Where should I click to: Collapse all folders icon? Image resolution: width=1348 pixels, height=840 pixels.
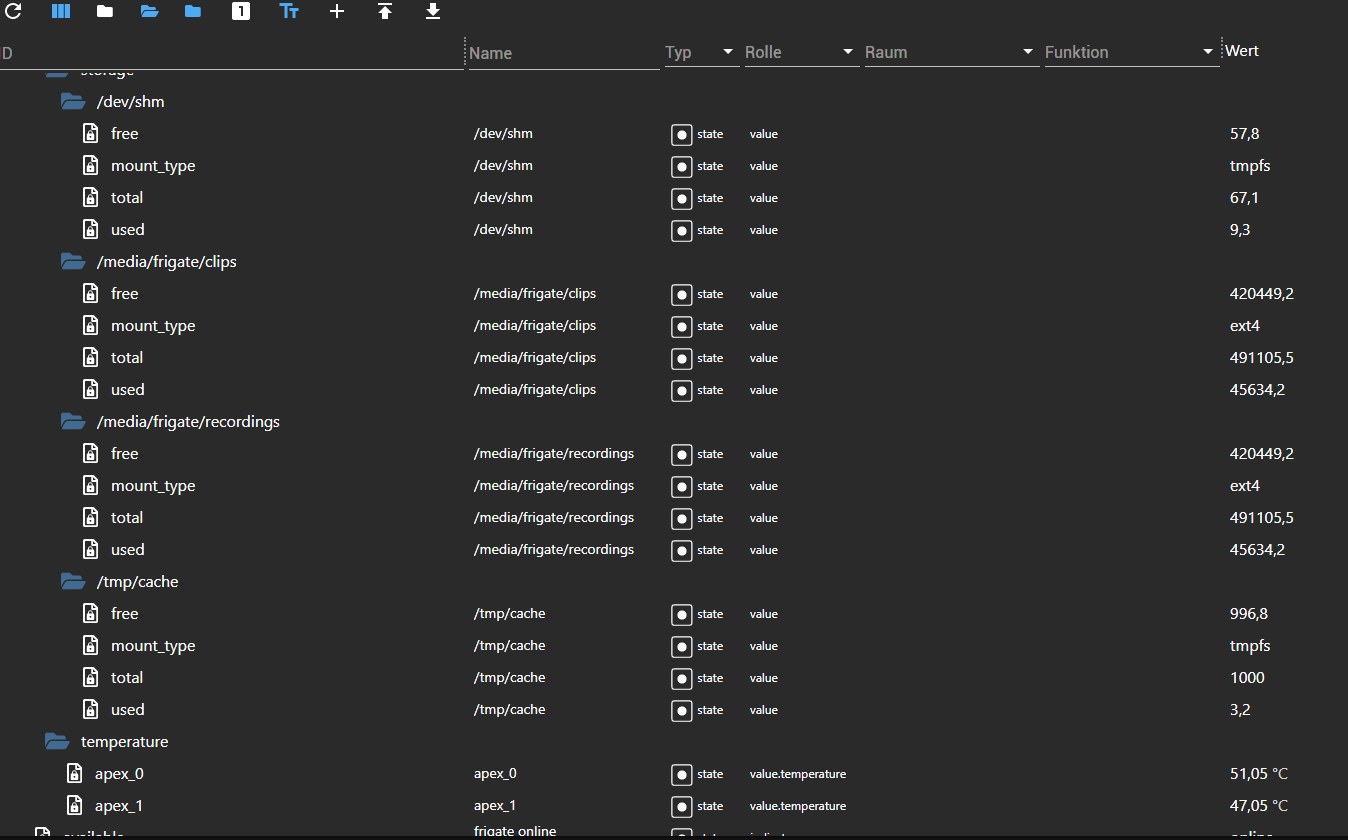pos(105,12)
